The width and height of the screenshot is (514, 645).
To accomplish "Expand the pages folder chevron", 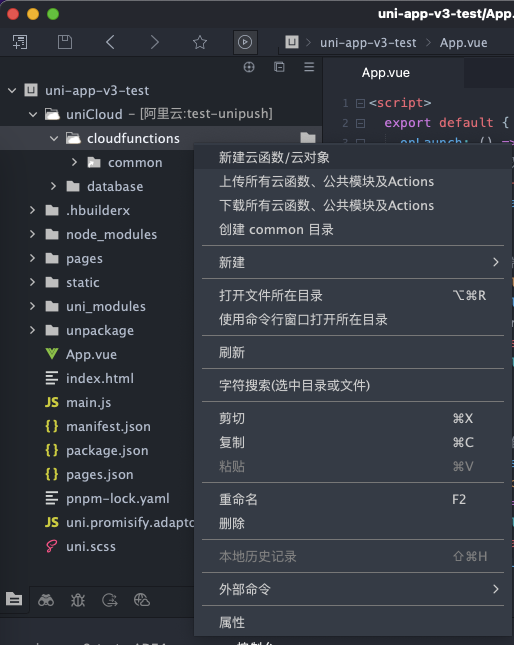I will point(32,258).
